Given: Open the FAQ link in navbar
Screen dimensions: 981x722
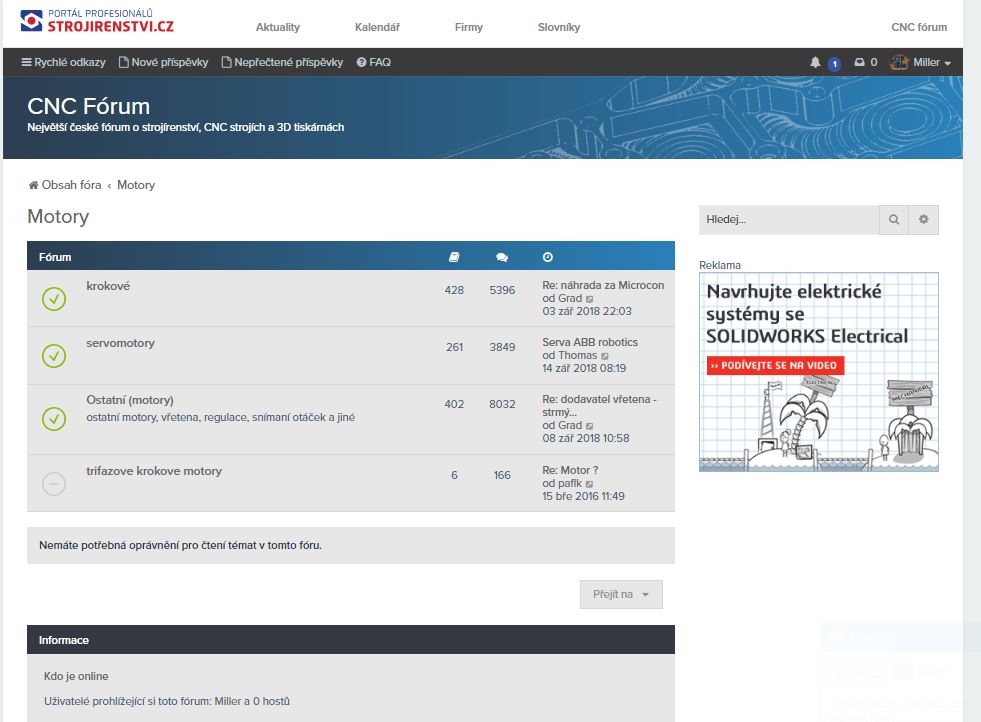Looking at the screenshot, I should coord(374,62).
